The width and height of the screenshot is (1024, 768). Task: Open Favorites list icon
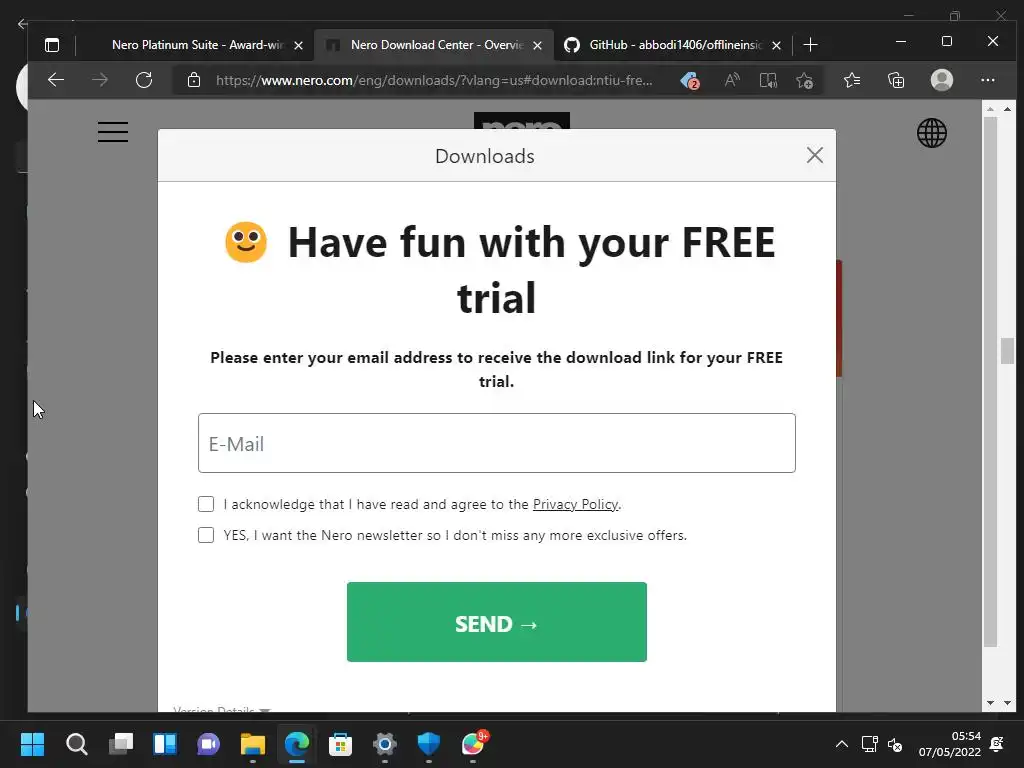852,80
